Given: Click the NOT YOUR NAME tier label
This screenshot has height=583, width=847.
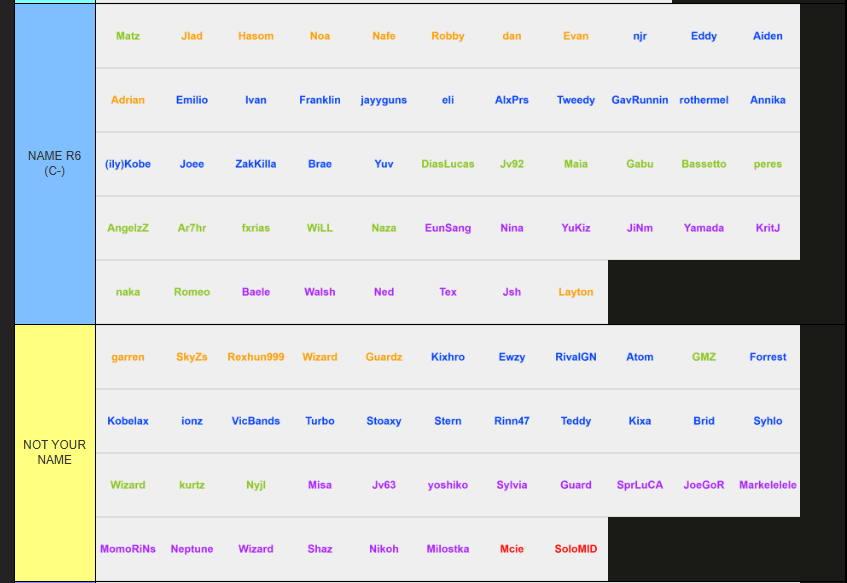Looking at the screenshot, I should [x=55, y=453].
